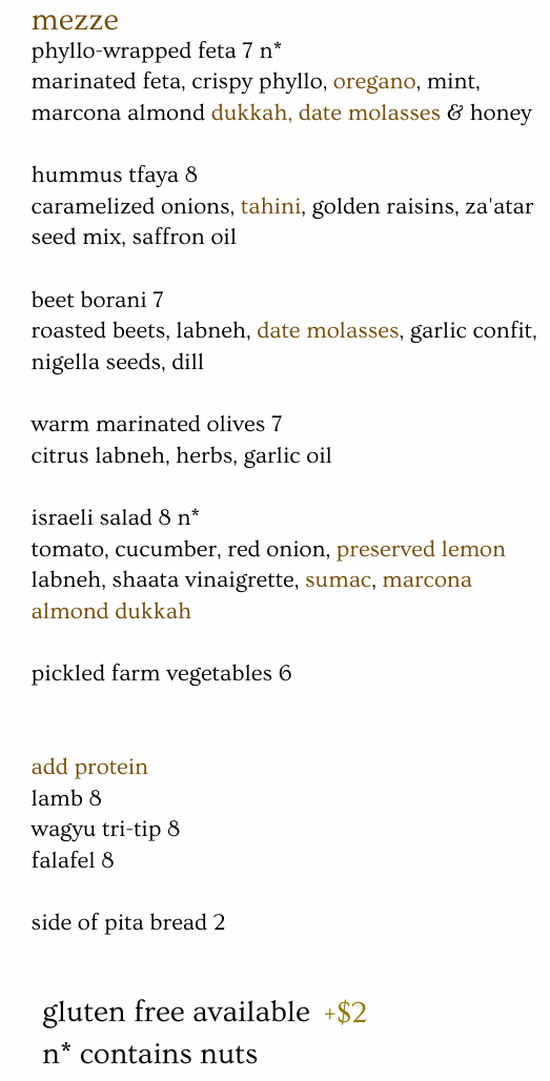The image size is (550, 1081).
Task: Click dukkah, date molasses highlighted text
Action: pos(325,113)
